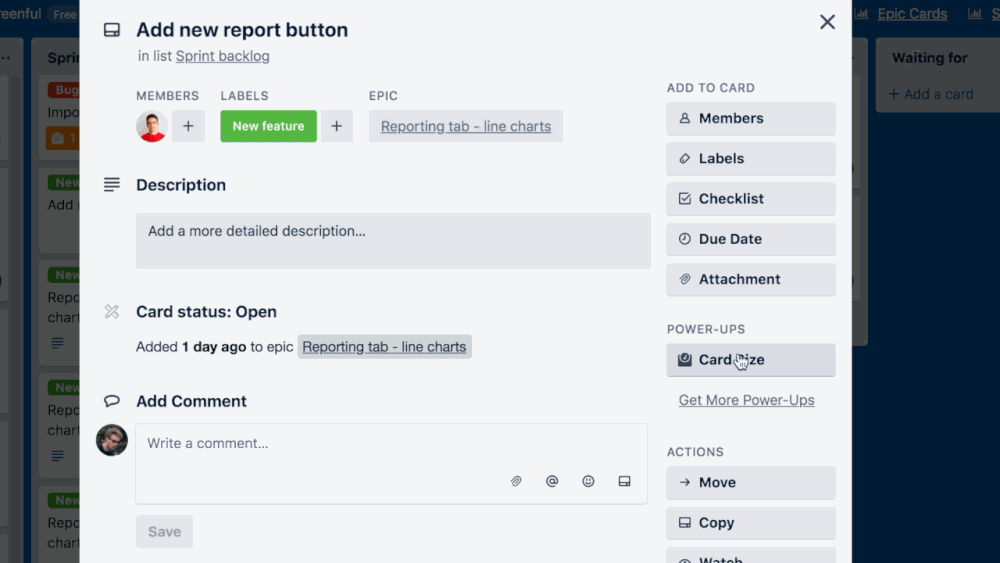The image size is (1000, 563).
Task: Click the Add new report button title
Action: click(x=242, y=30)
